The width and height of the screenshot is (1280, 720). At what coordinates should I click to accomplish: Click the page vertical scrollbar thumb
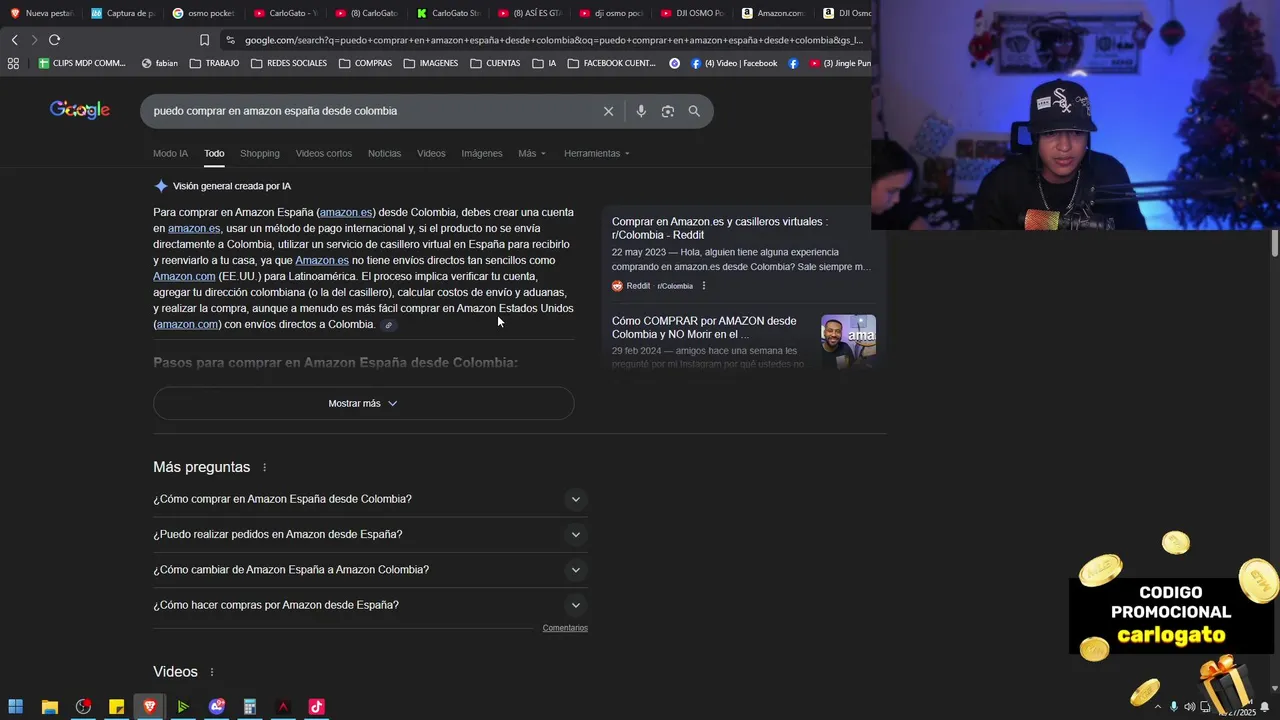[x=1275, y=243]
